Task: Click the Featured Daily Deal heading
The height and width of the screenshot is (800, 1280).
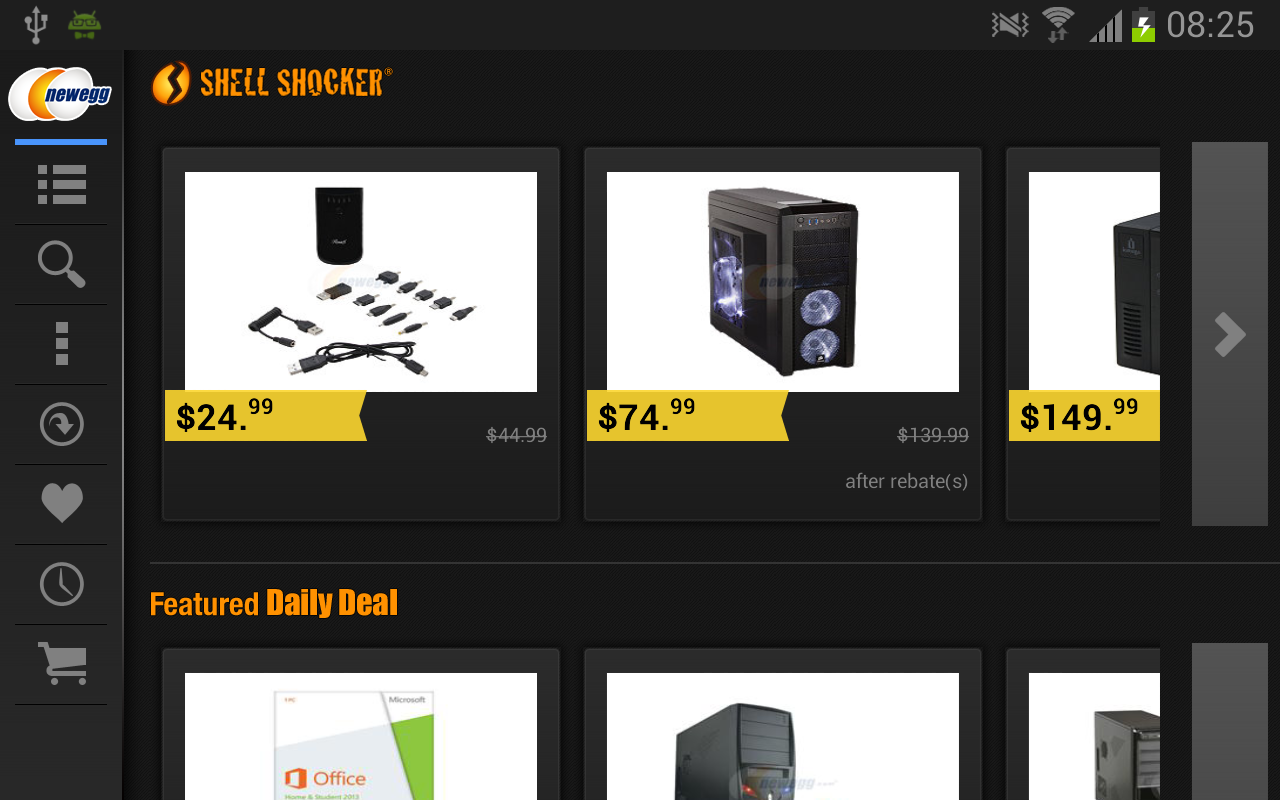Action: [274, 603]
